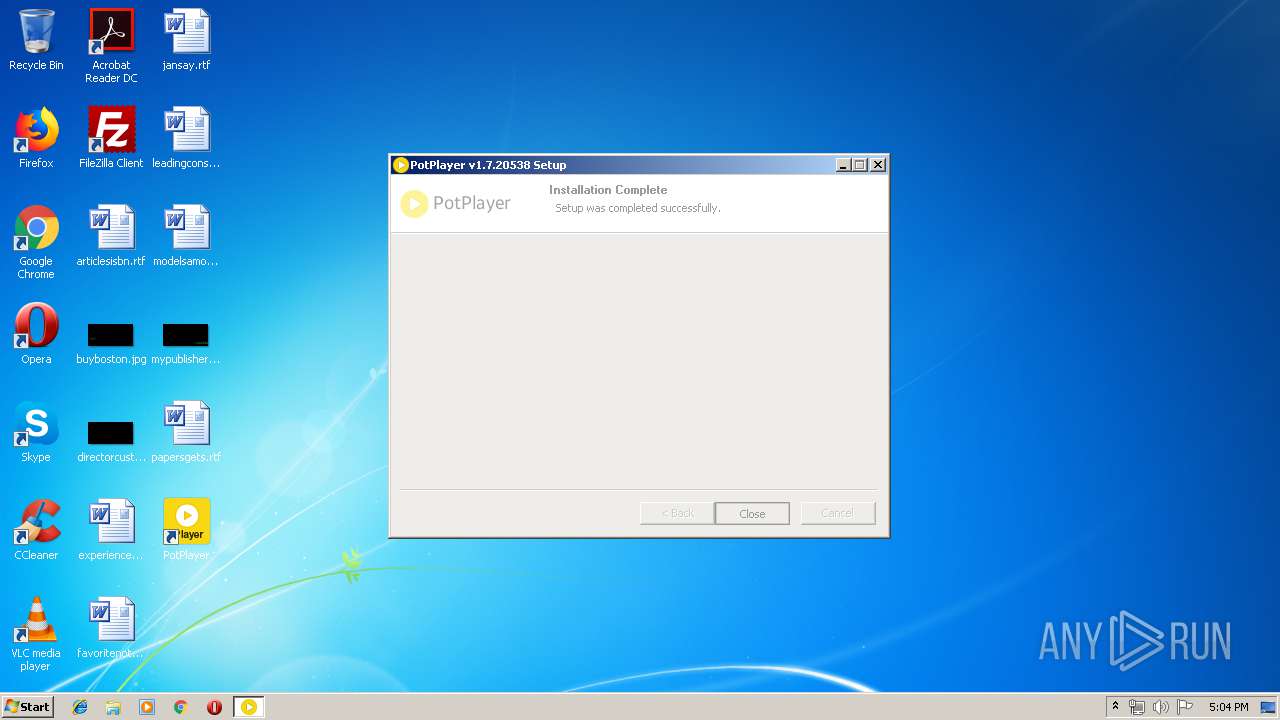
Task: Click the Start button
Action: click(x=27, y=707)
